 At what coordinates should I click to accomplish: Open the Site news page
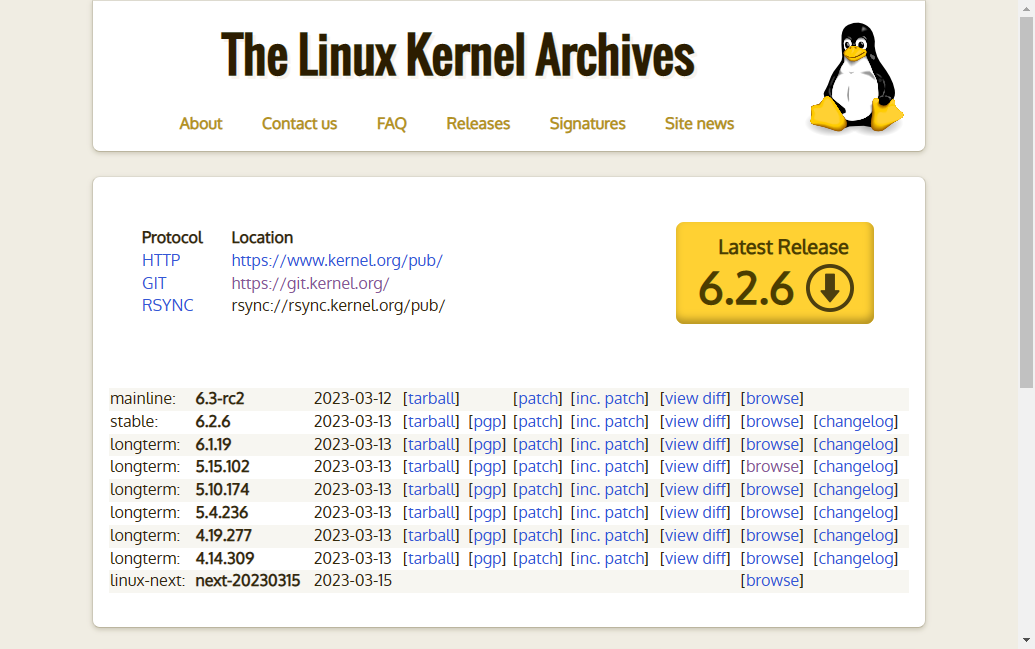(x=699, y=123)
